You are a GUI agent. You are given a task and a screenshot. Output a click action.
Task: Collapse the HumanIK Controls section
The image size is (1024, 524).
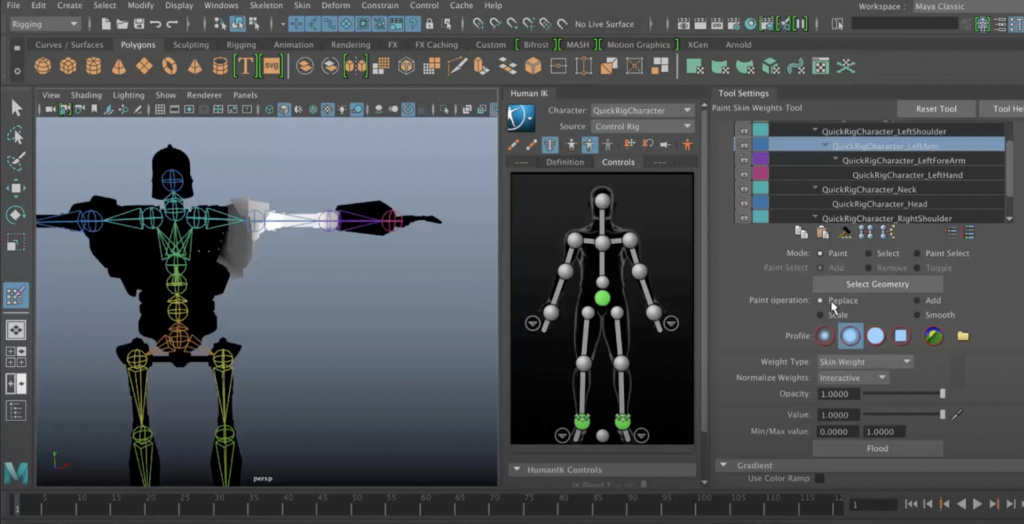(517, 470)
